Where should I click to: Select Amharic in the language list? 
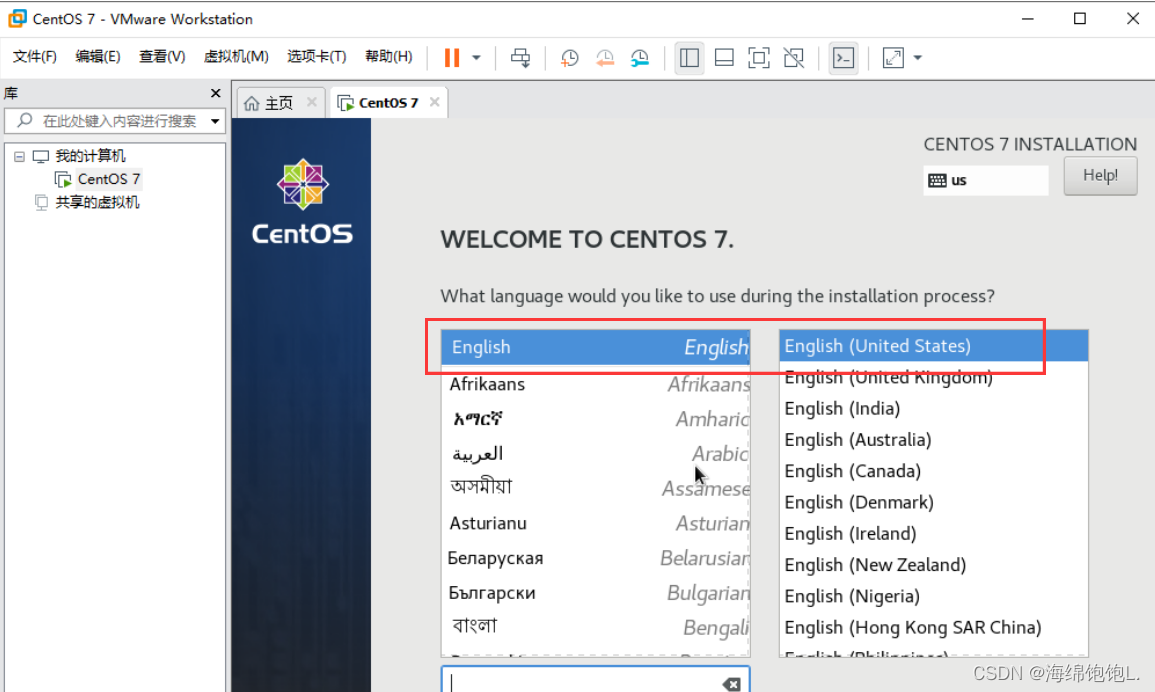595,419
